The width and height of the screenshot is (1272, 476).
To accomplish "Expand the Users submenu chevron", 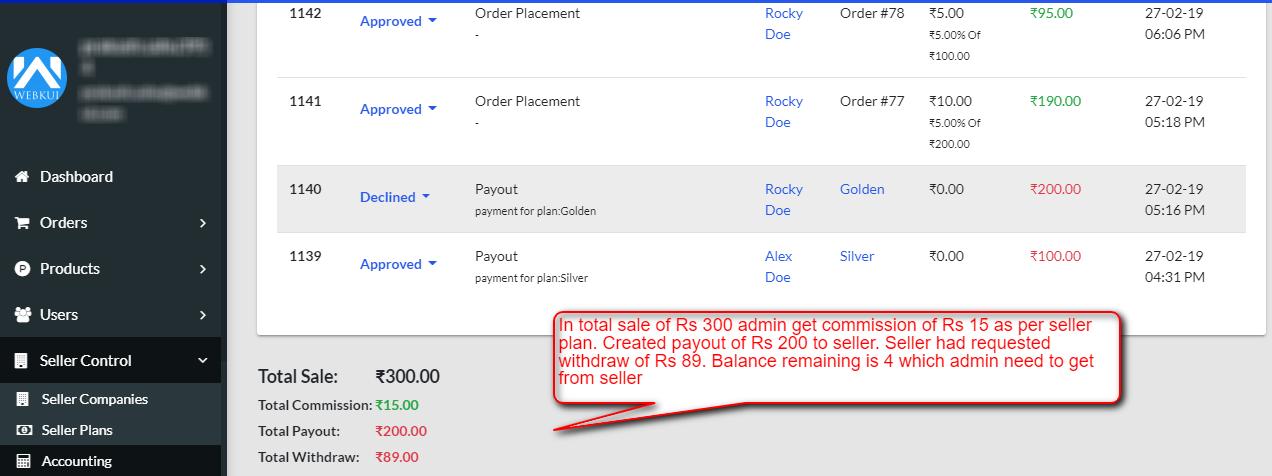I will click(203, 315).
